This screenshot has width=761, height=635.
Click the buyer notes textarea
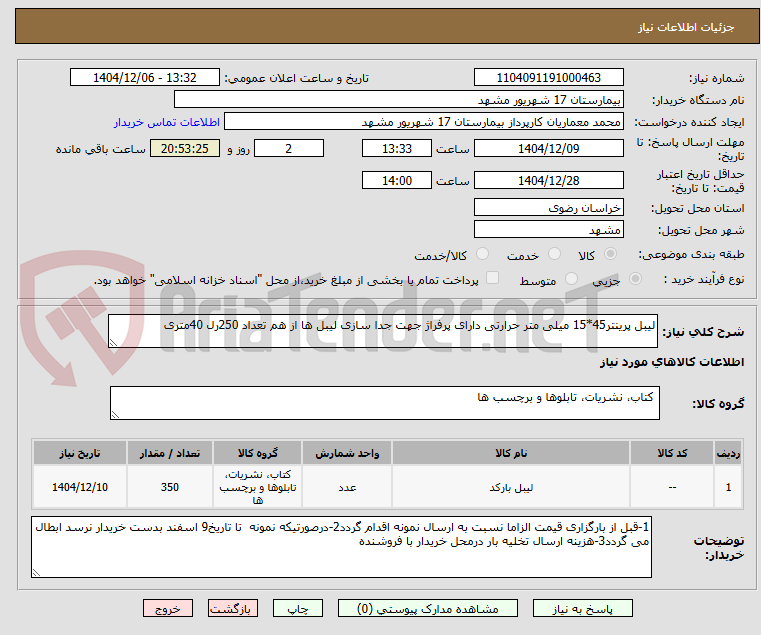coord(341,547)
